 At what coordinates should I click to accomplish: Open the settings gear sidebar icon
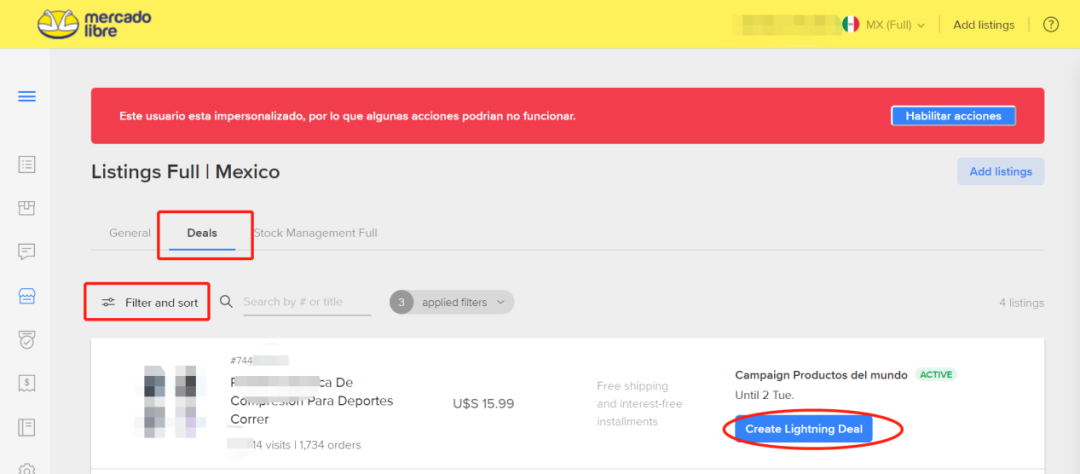27,468
